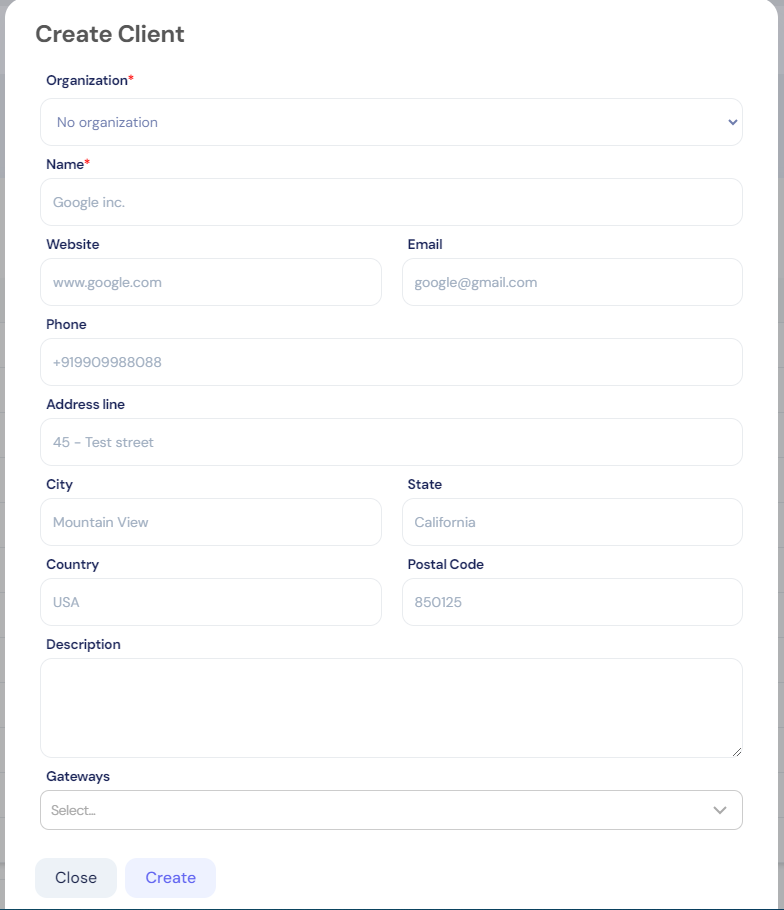This screenshot has height=910, width=784.
Task: Click the Name input field
Action: (391, 201)
